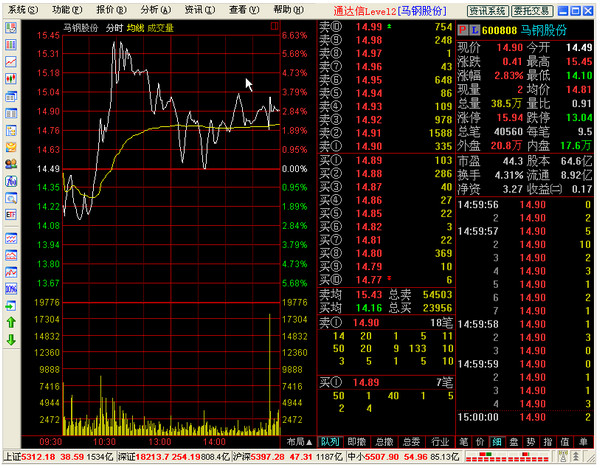Select the 盘 tab
The height and width of the screenshot is (468, 600).
click(x=514, y=442)
